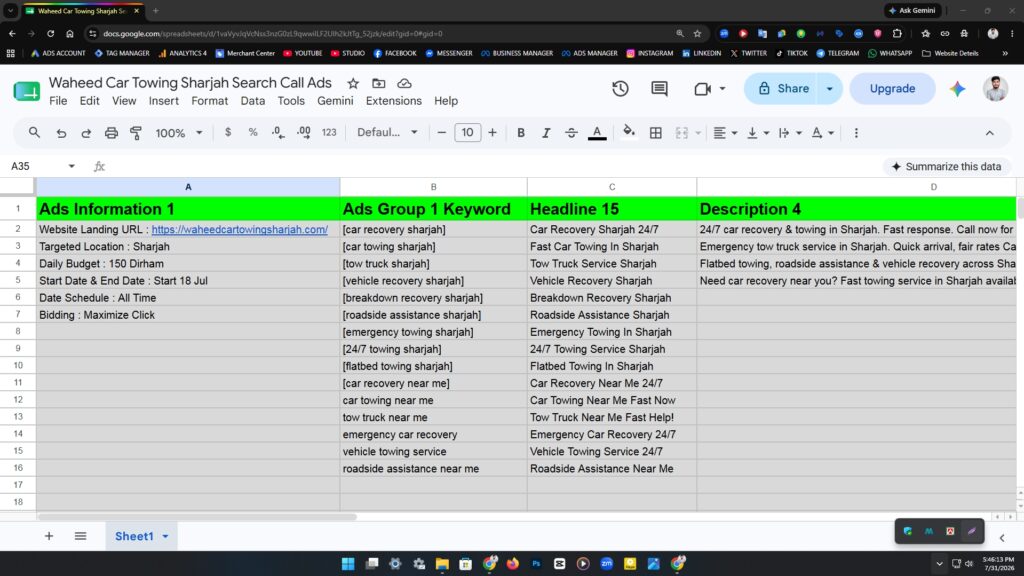Select the cell 'Flatbed Towing In Sharjah'
The width and height of the screenshot is (1024, 576).
(x=611, y=366)
